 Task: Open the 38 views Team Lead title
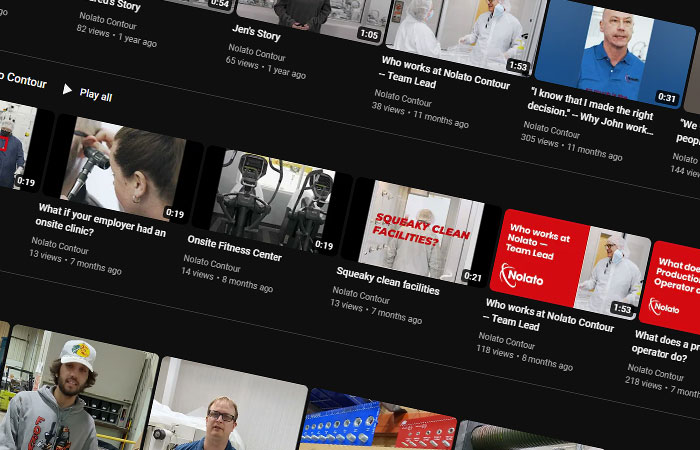[445, 73]
